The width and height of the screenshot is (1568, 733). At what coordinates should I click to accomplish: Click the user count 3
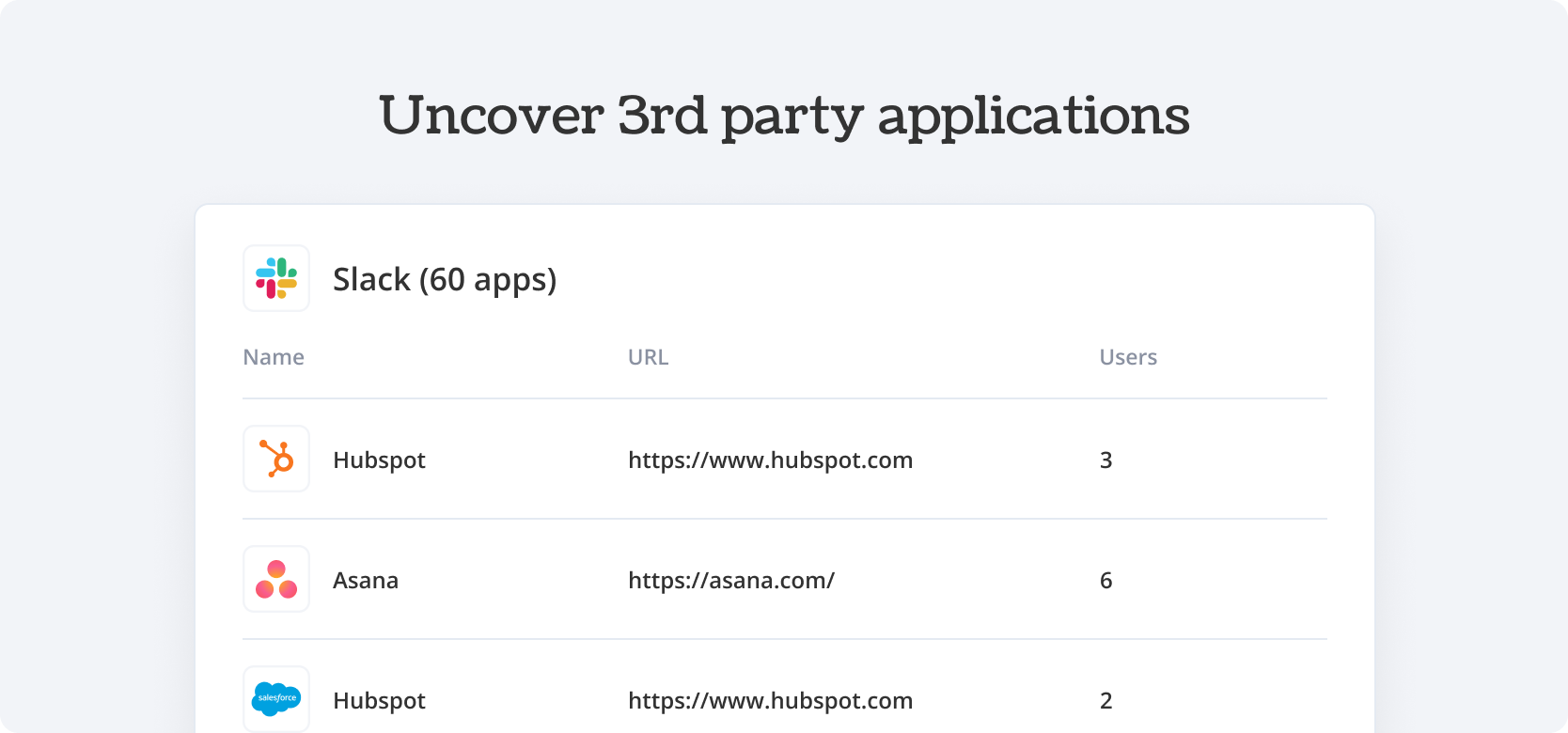pyautogui.click(x=1105, y=460)
